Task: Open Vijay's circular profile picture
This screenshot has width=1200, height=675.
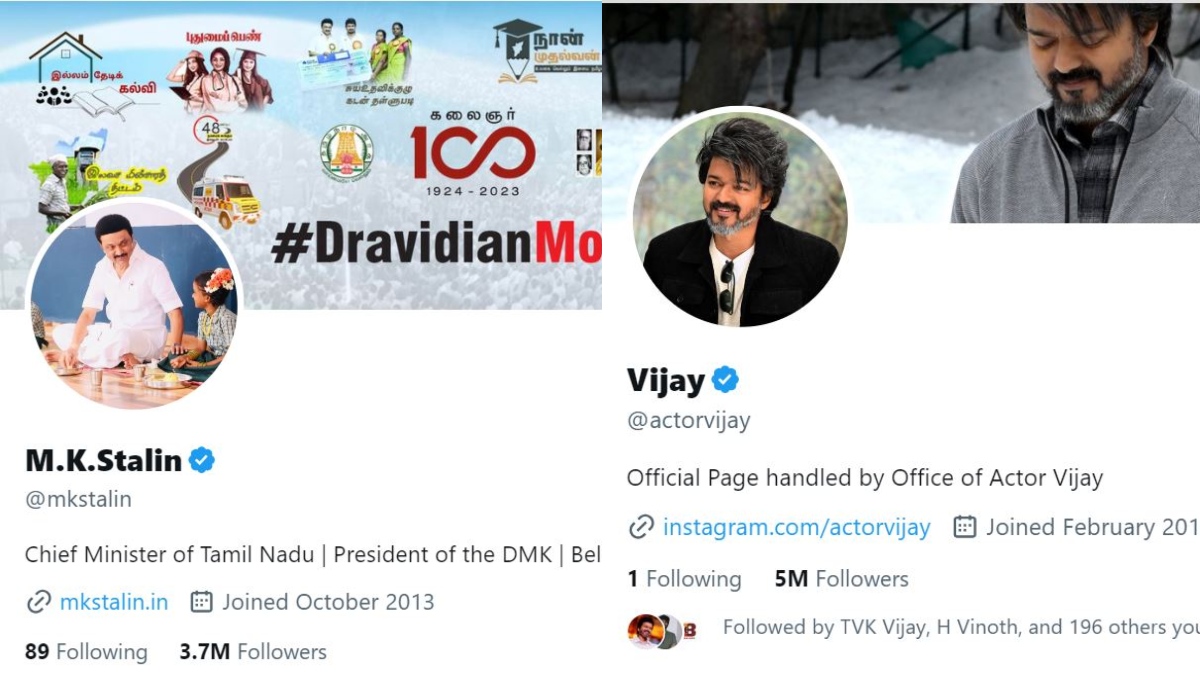Action: pyautogui.click(x=740, y=217)
